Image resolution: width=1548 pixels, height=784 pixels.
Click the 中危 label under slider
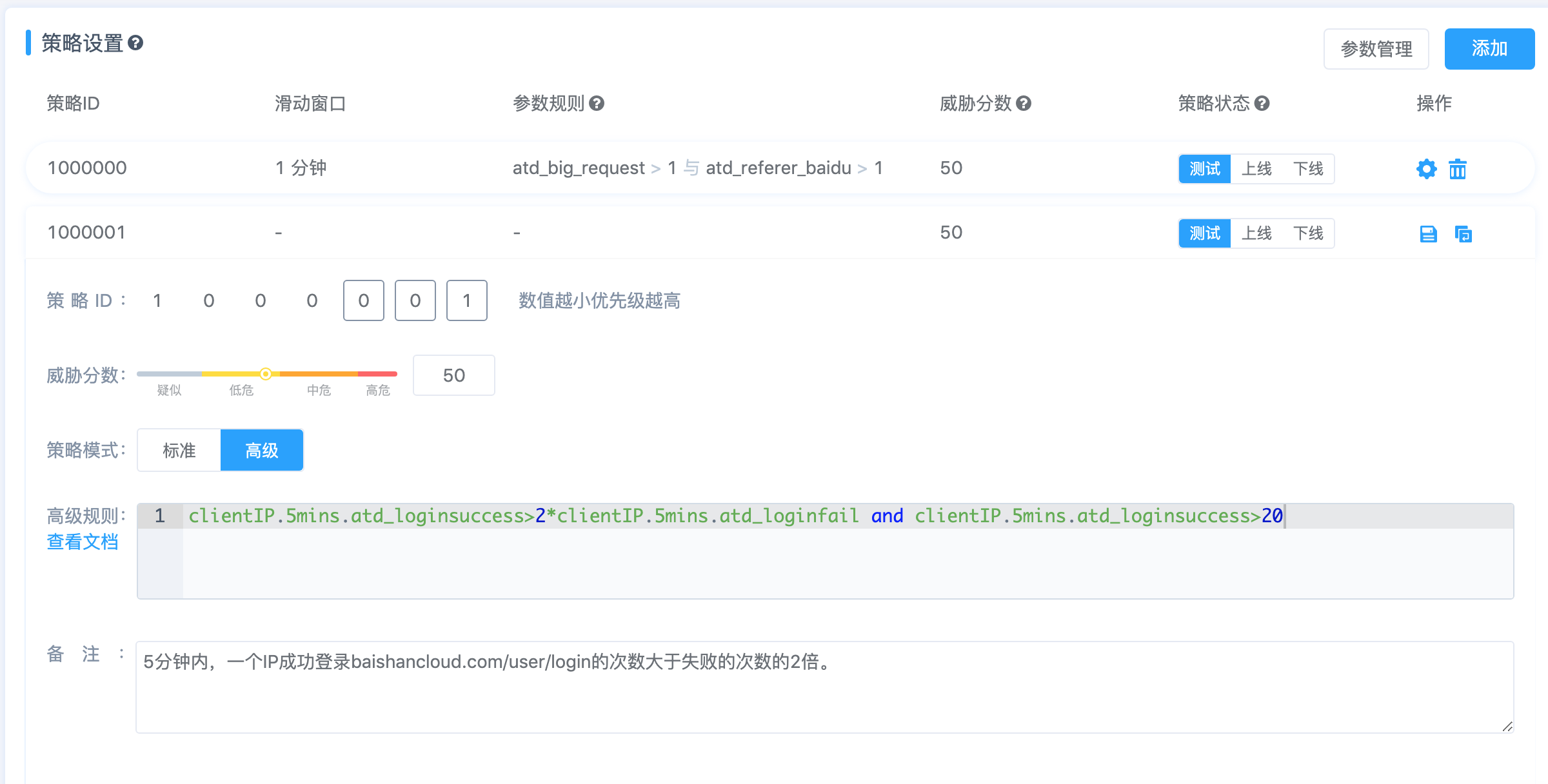pos(319,390)
